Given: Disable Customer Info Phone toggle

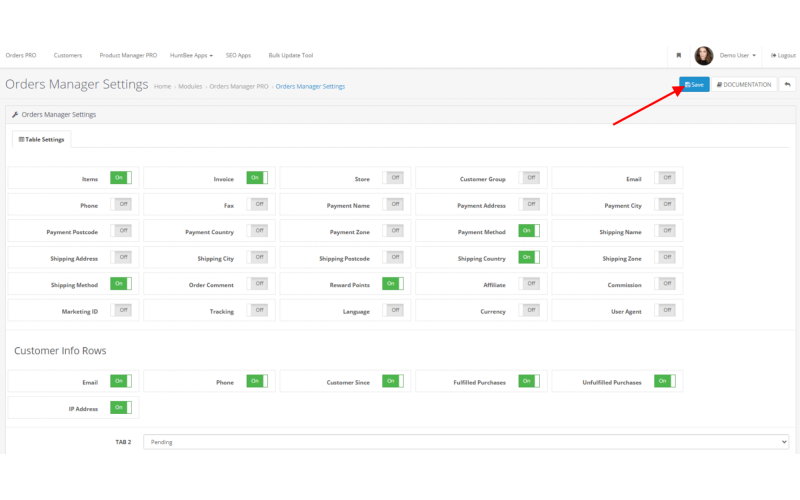Looking at the screenshot, I should coord(257,381).
